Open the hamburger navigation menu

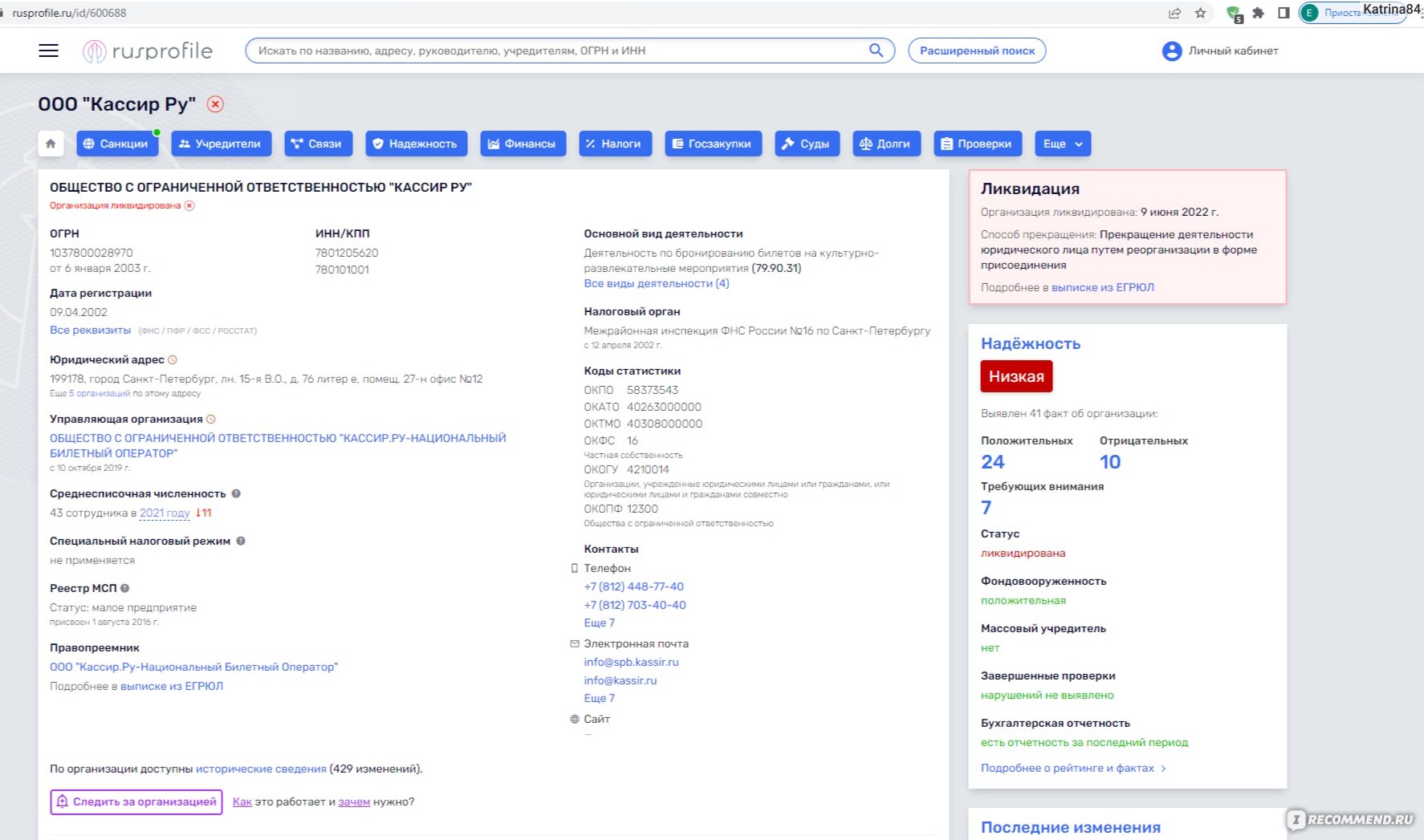click(x=48, y=51)
